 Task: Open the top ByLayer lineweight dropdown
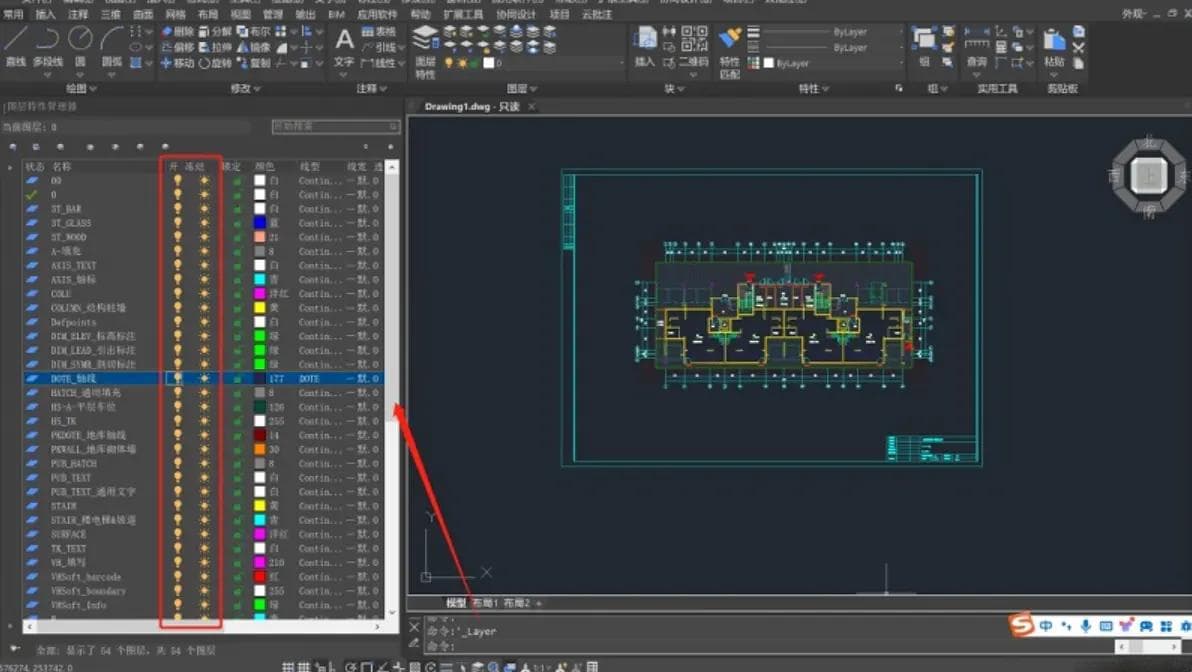(x=832, y=32)
